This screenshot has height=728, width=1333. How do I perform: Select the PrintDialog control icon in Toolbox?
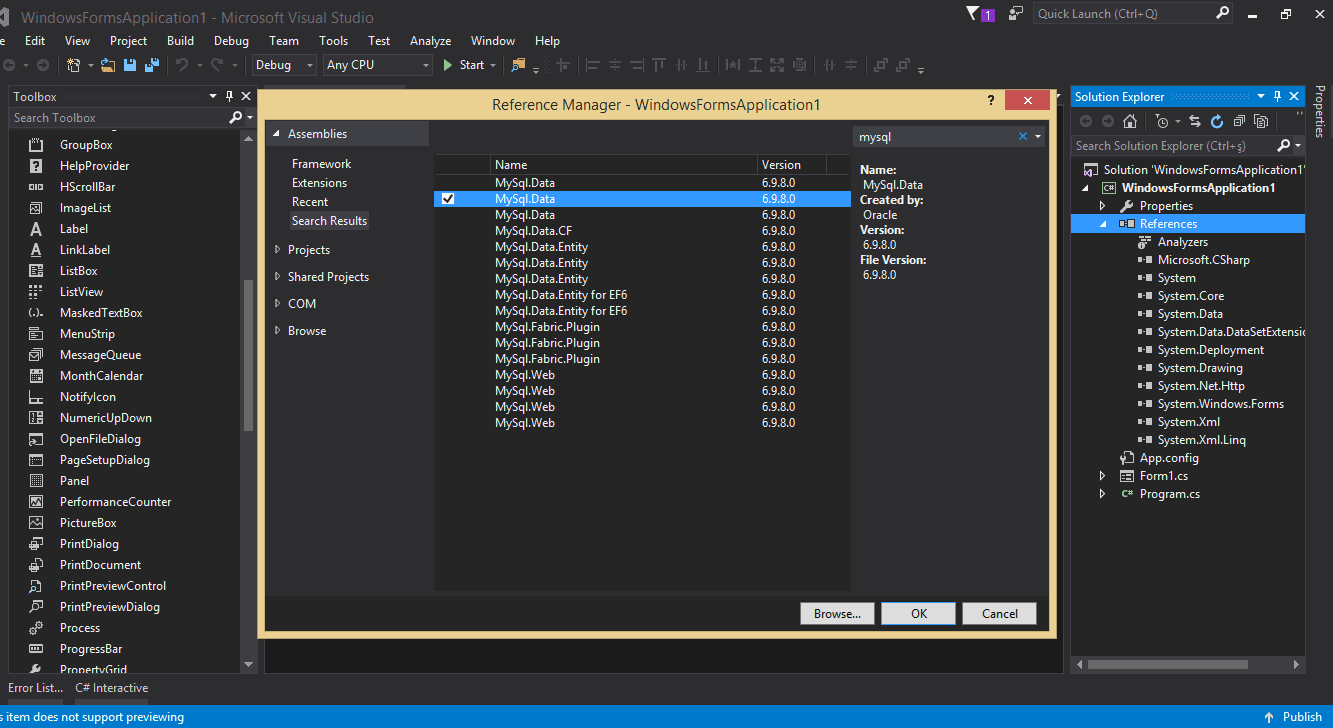tap(36, 544)
